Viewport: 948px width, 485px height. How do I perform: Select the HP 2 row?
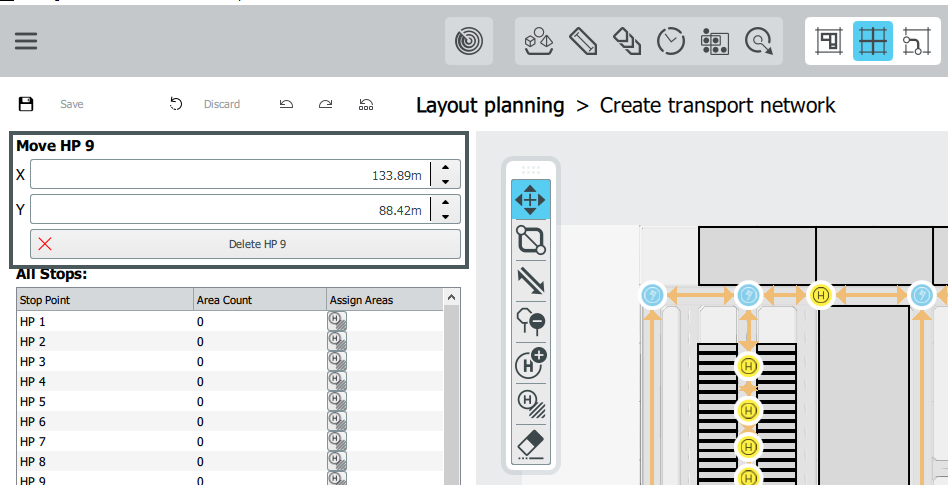[x=230, y=342]
